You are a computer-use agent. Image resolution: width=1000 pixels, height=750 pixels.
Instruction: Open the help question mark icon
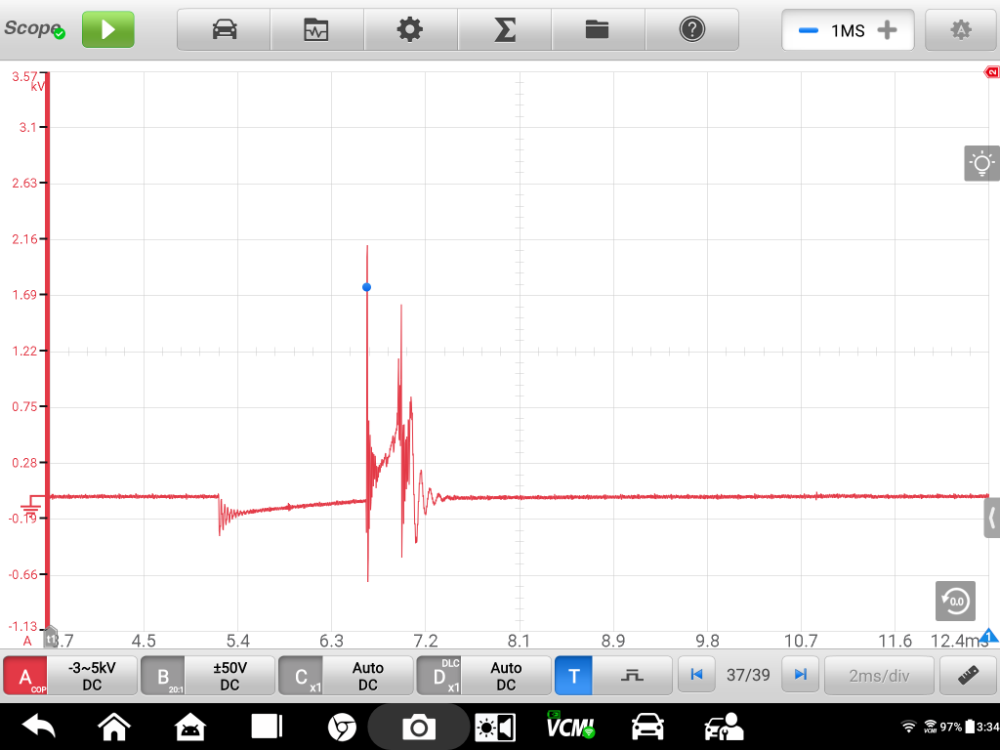point(691,30)
